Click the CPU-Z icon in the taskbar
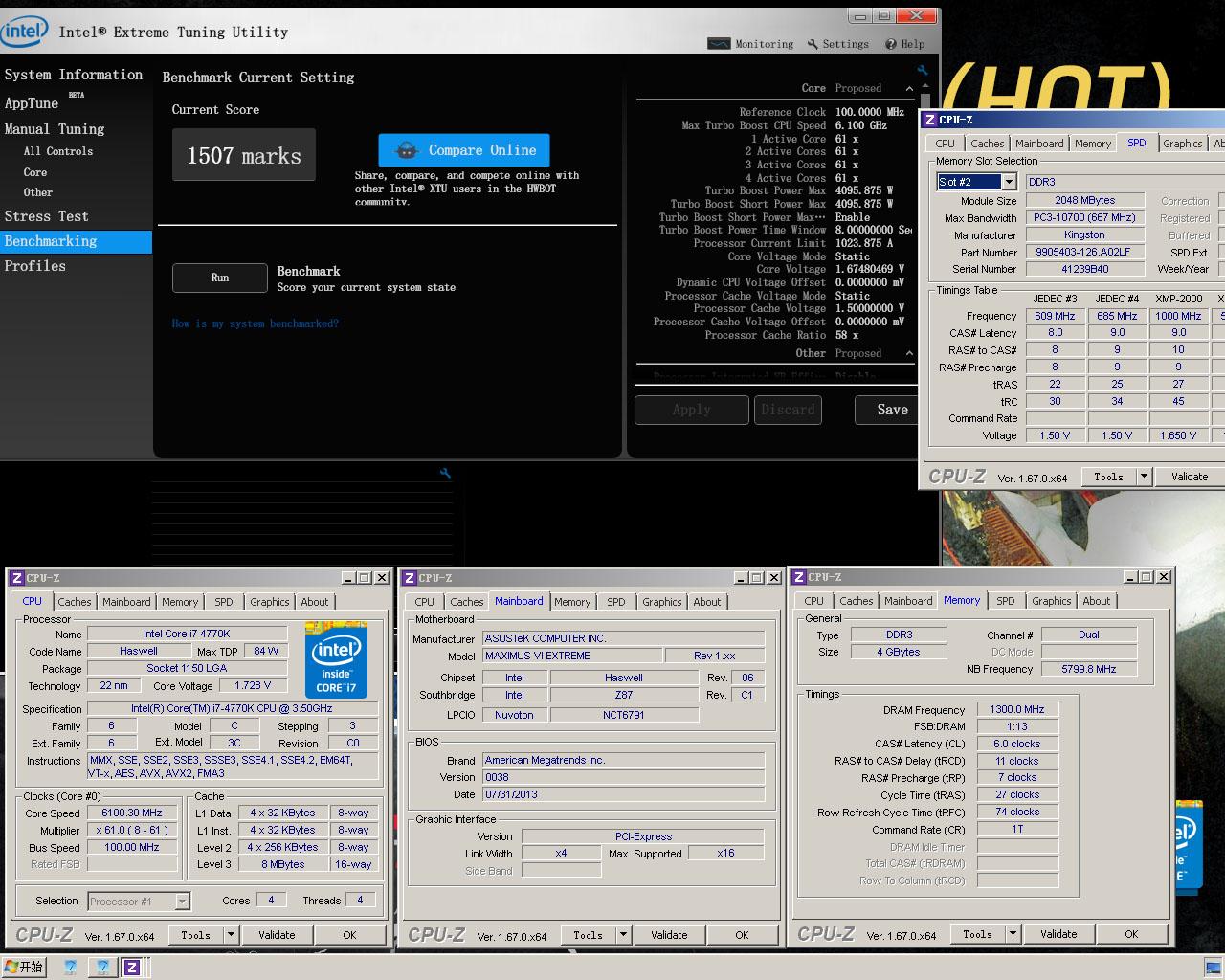This screenshot has height=980, width=1225. click(x=131, y=968)
